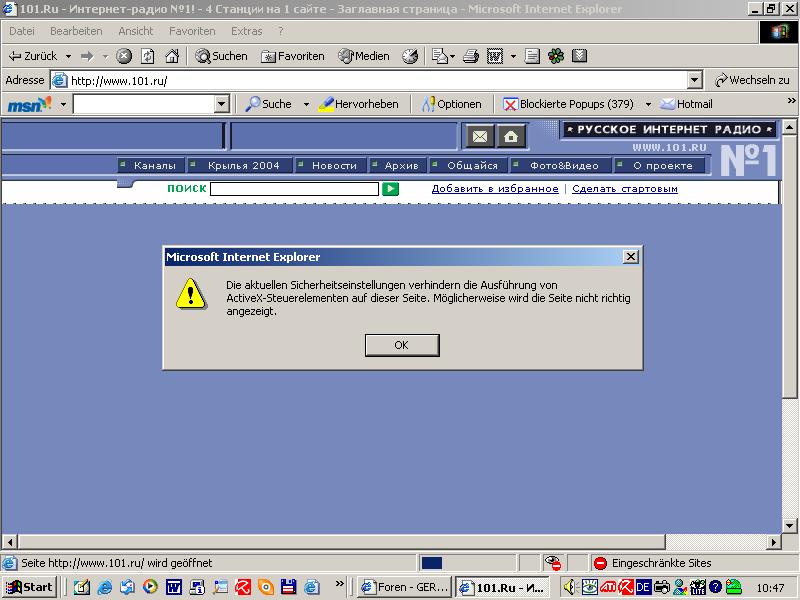This screenshot has height=600, width=800.
Task: Click the Stop loading toolbar icon
Action: tap(123, 56)
